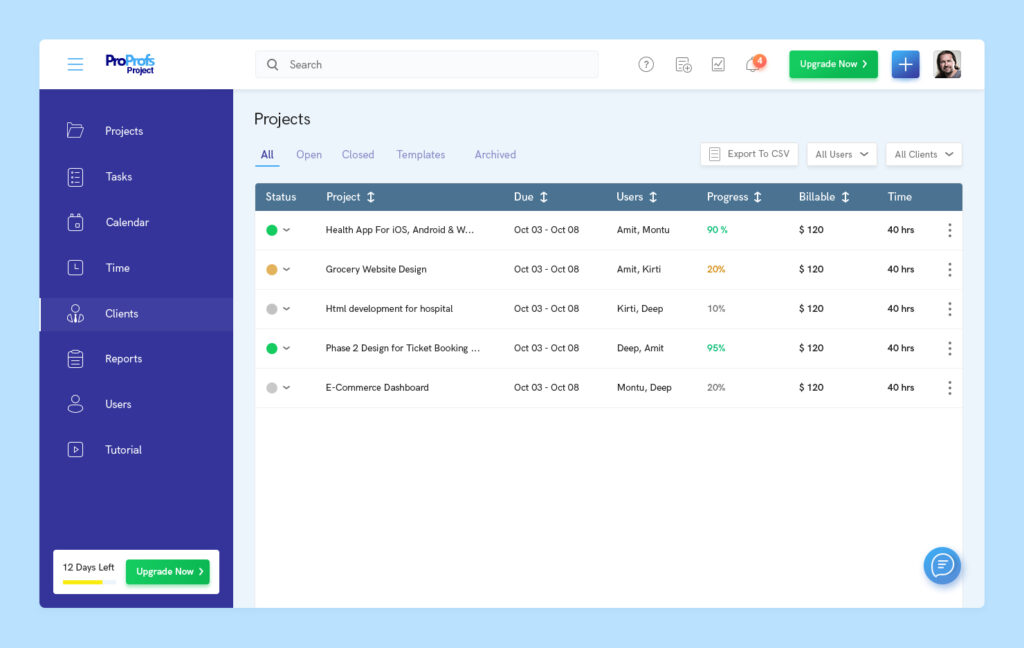Image resolution: width=1024 pixels, height=648 pixels.
Task: Open the chat support bubble icon
Action: pos(942,565)
